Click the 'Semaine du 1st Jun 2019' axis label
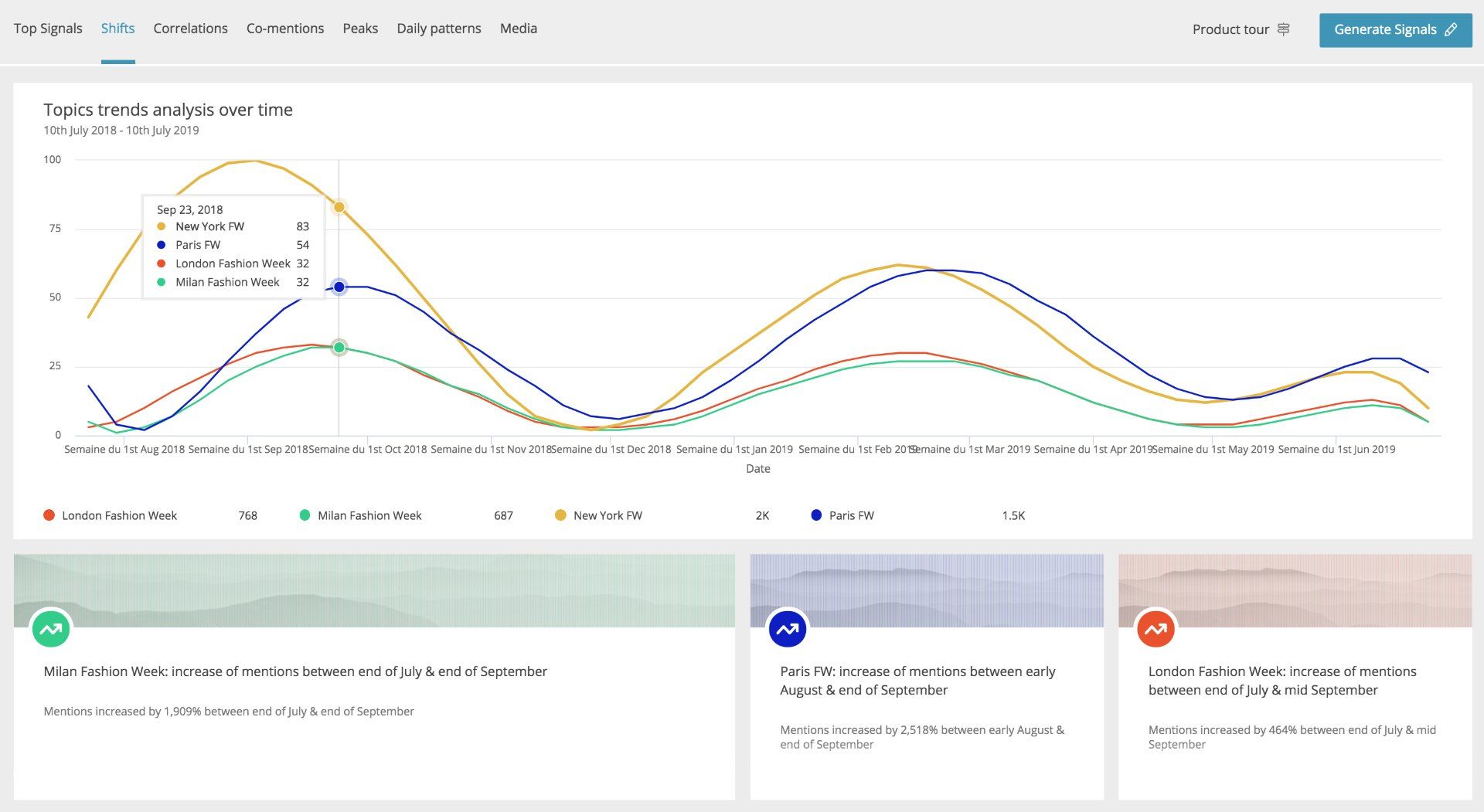This screenshot has height=812, width=1484. point(1336,449)
